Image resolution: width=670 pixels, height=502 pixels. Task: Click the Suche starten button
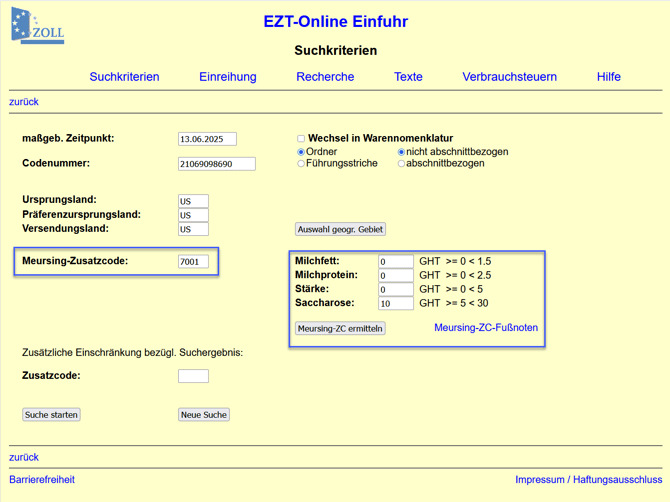click(51, 414)
